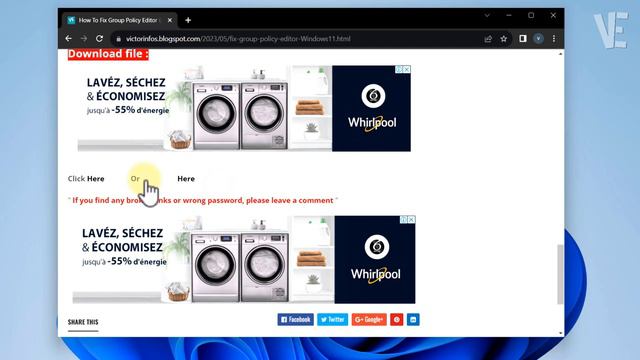Click the browser forward arrow

84,38
